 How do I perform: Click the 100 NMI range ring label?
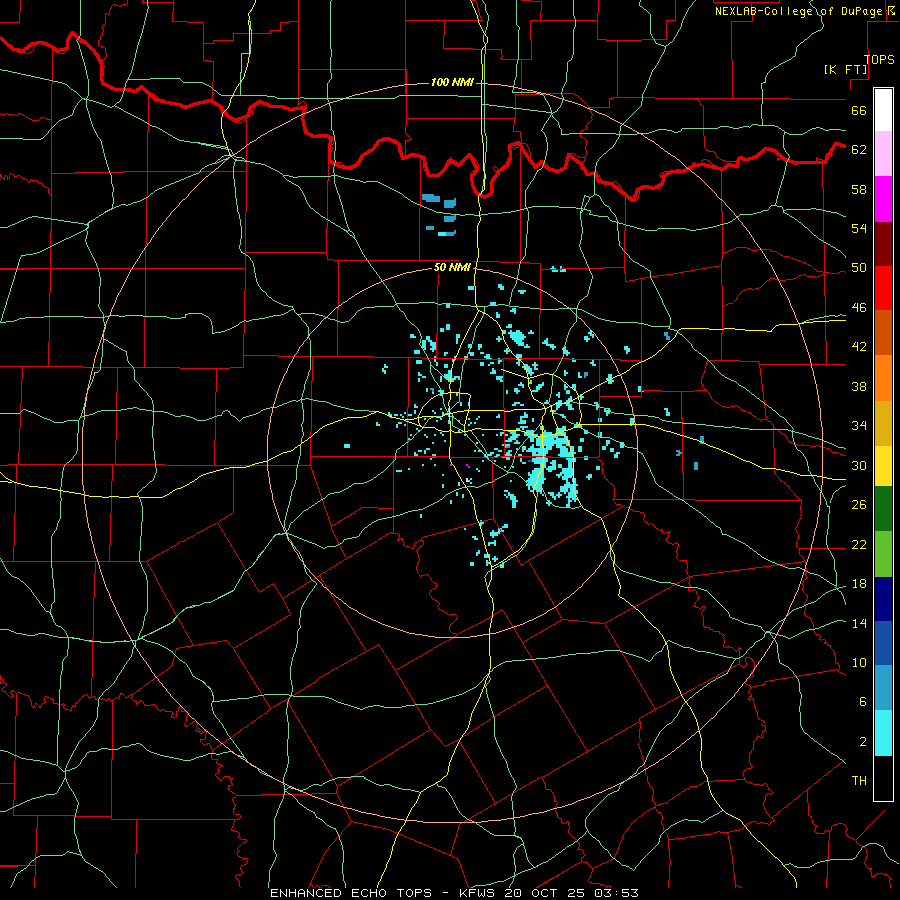pyautogui.click(x=452, y=82)
